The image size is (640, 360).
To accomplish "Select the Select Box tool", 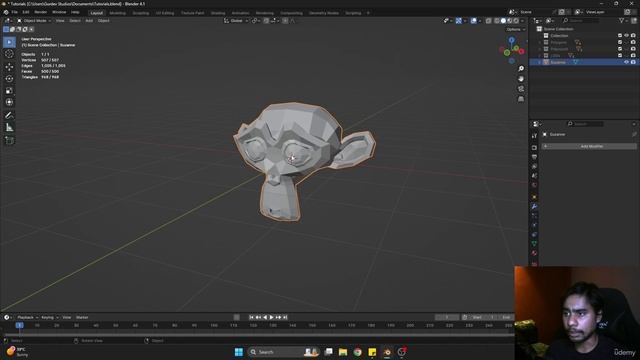I will coord(9,42).
